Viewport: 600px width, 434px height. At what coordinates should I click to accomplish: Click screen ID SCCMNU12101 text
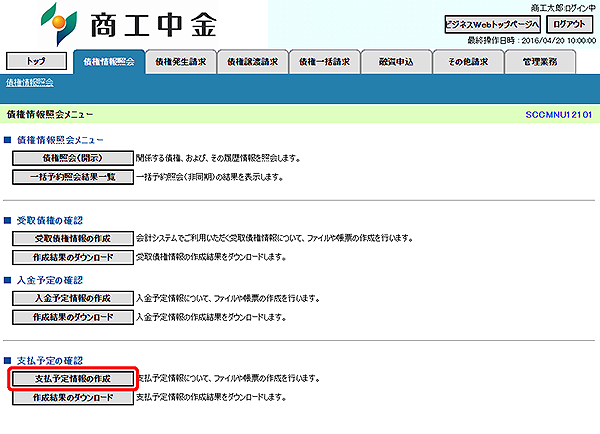pos(559,114)
